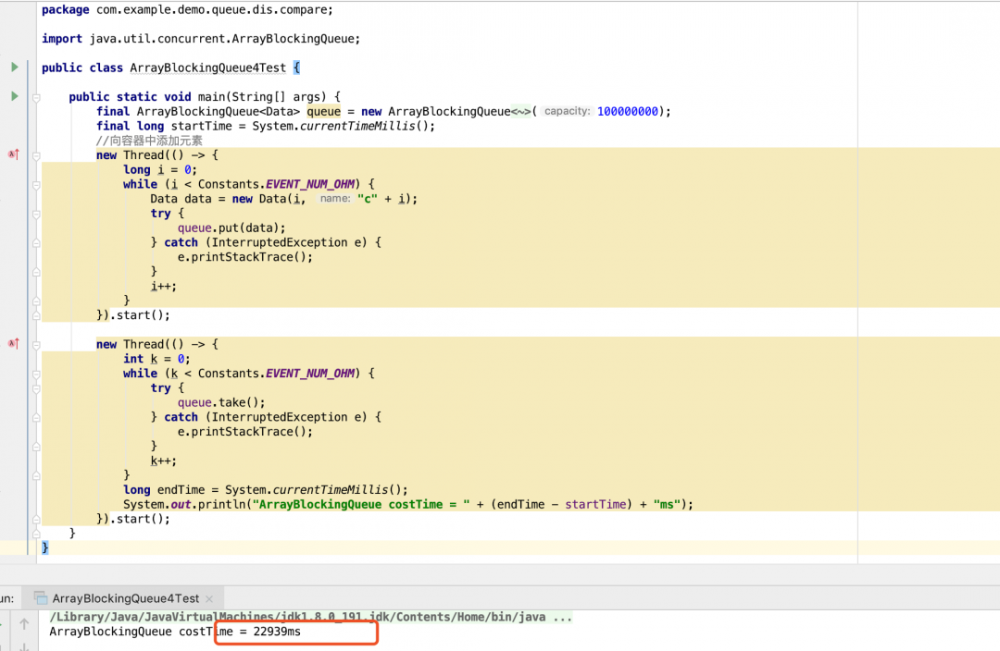Click the "c" string literal in new Data
1000x651 pixels.
pyautogui.click(x=367, y=199)
